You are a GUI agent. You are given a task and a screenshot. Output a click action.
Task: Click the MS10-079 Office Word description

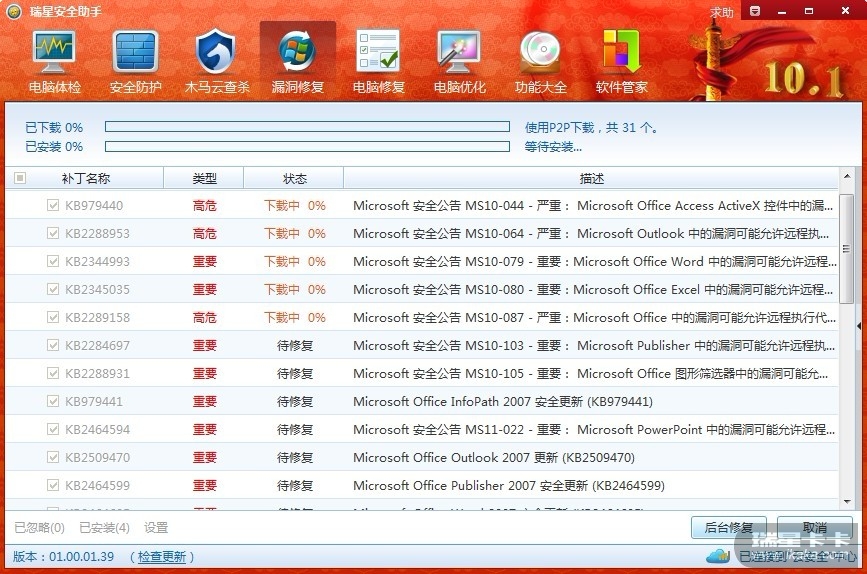594,262
